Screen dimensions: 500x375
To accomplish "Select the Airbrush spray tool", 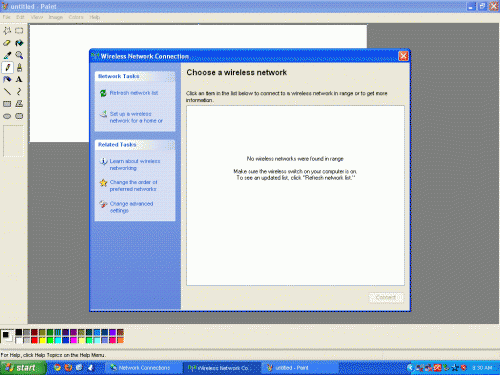I will point(7,79).
